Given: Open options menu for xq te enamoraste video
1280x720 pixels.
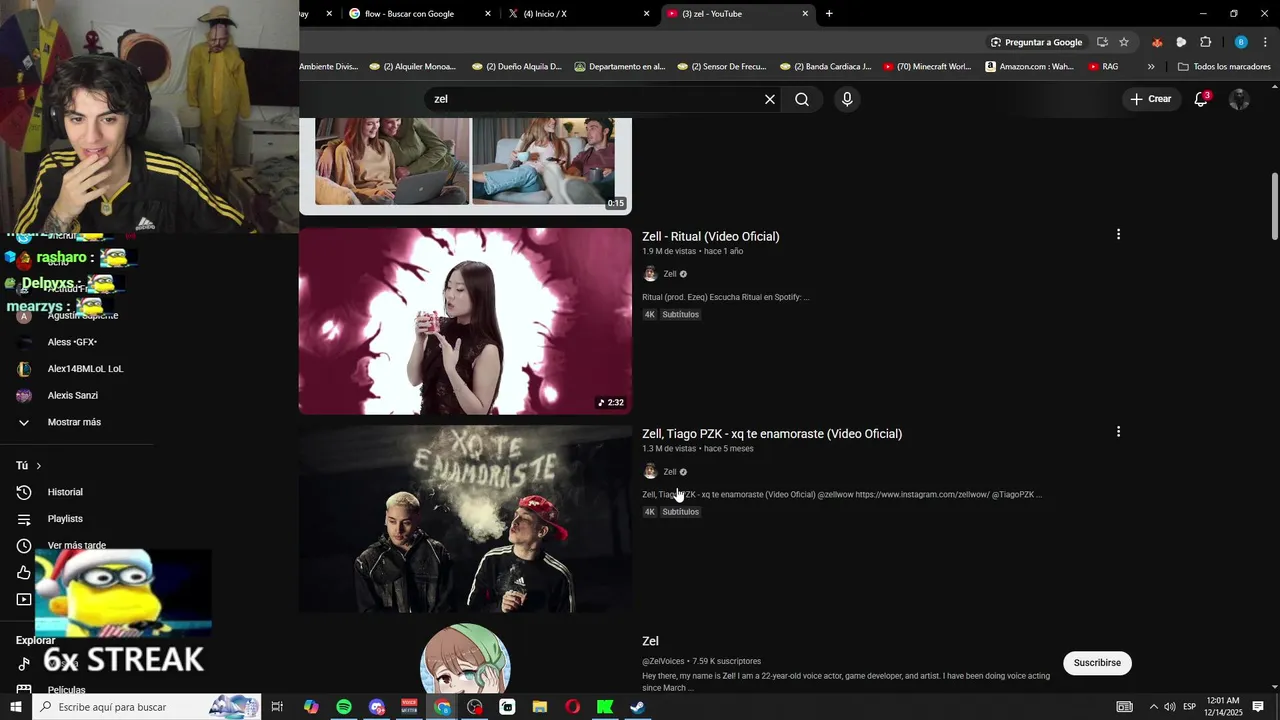Looking at the screenshot, I should 1118,432.
